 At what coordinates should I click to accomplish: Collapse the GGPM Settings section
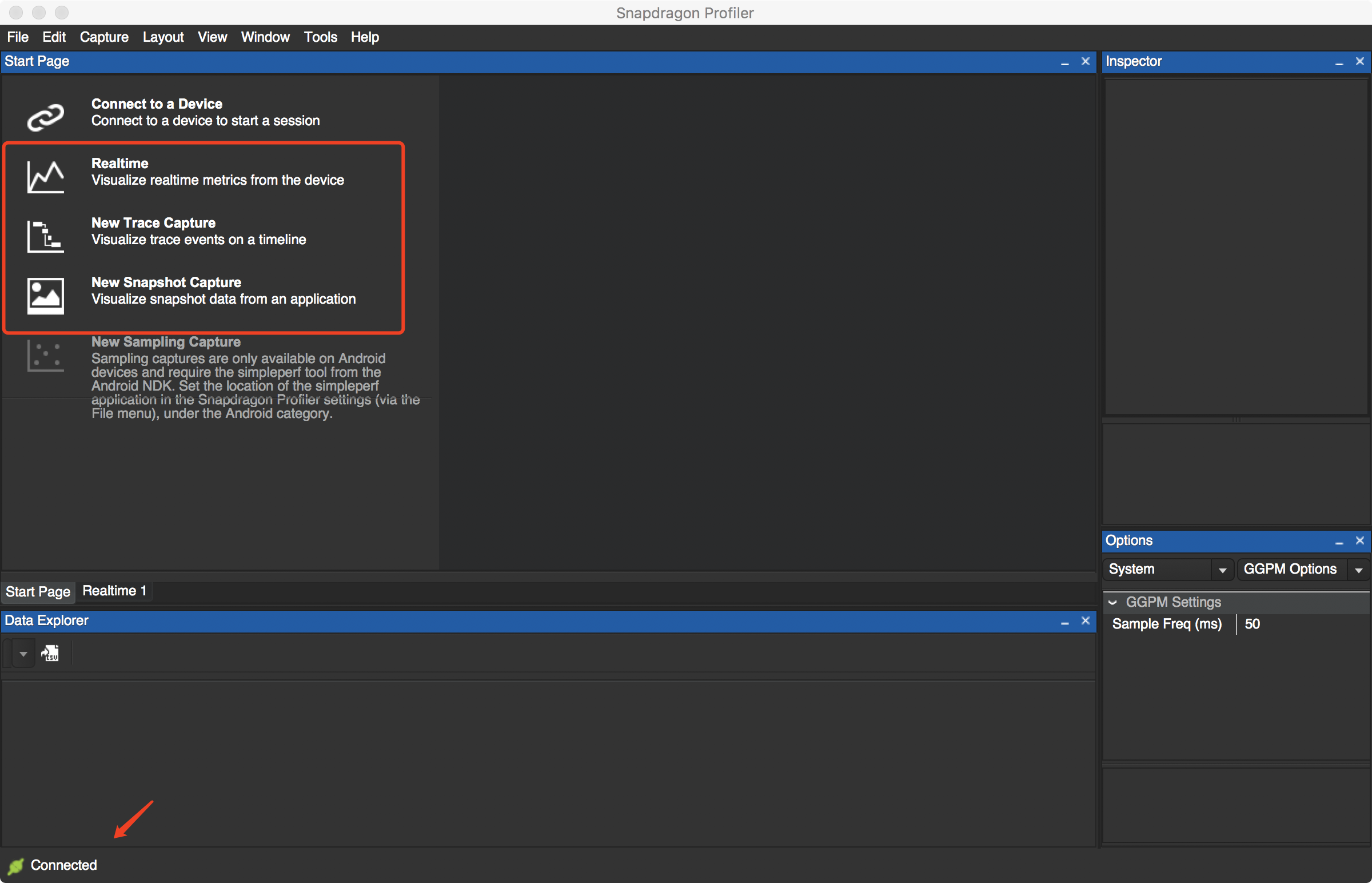[x=1112, y=602]
